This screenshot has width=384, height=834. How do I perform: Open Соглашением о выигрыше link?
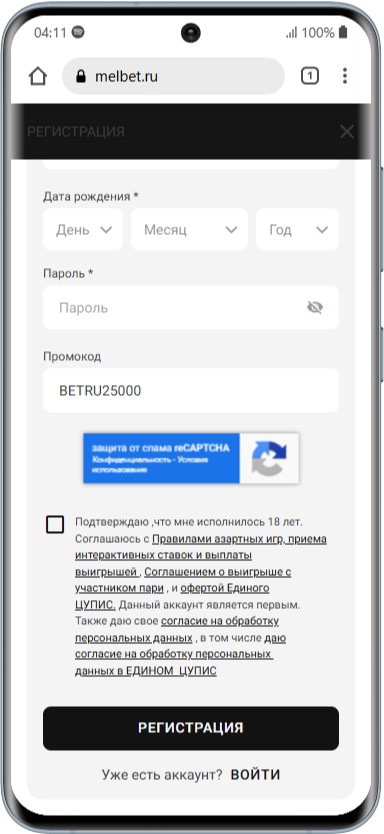click(183, 580)
